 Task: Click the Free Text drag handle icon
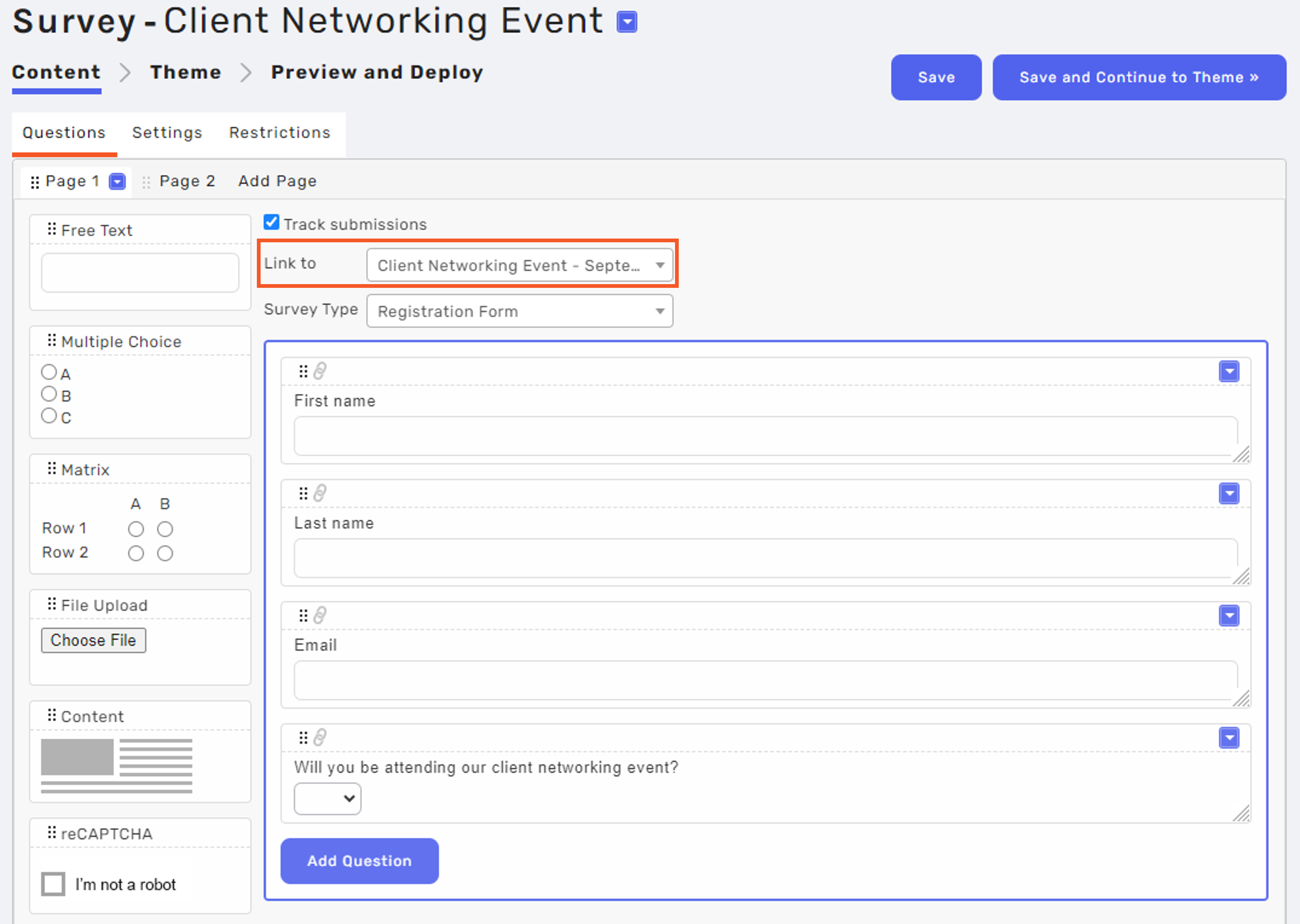[x=52, y=229]
